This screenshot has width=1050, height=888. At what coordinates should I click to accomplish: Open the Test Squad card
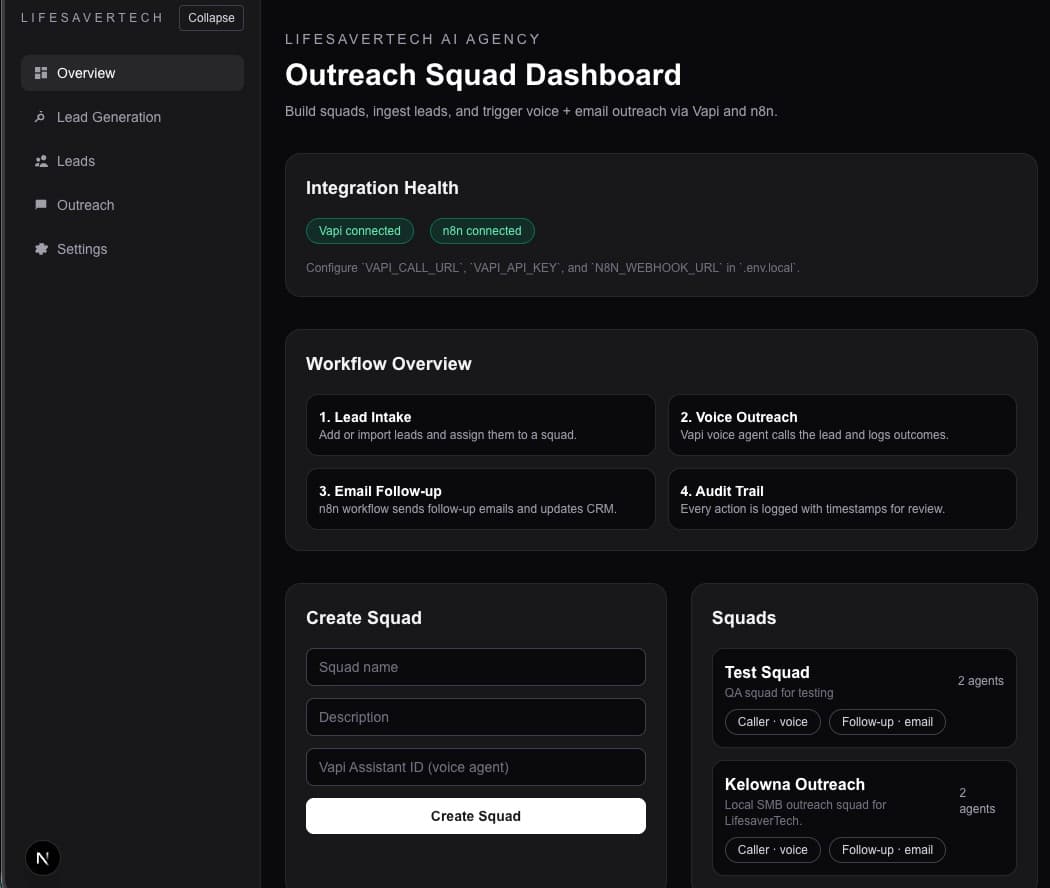pyautogui.click(x=865, y=697)
